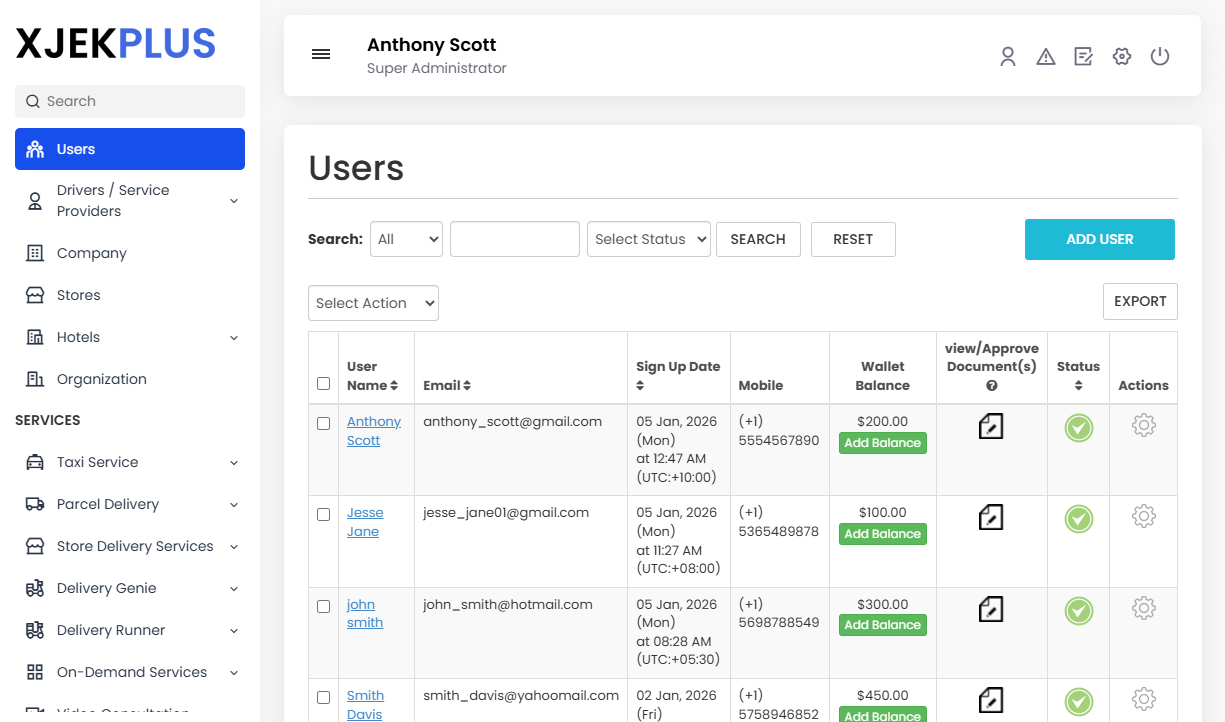Viewport: 1225px width, 722px height.
Task: View documents for Anthony Scott's row
Action: tap(991, 426)
